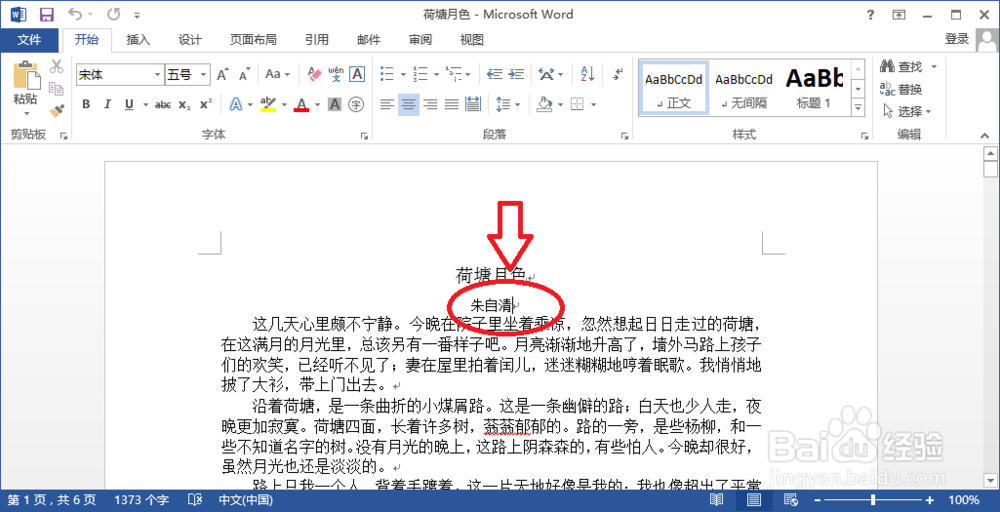Click the multilevel list icon
Image resolution: width=1000 pixels, height=512 pixels.
coord(453,74)
